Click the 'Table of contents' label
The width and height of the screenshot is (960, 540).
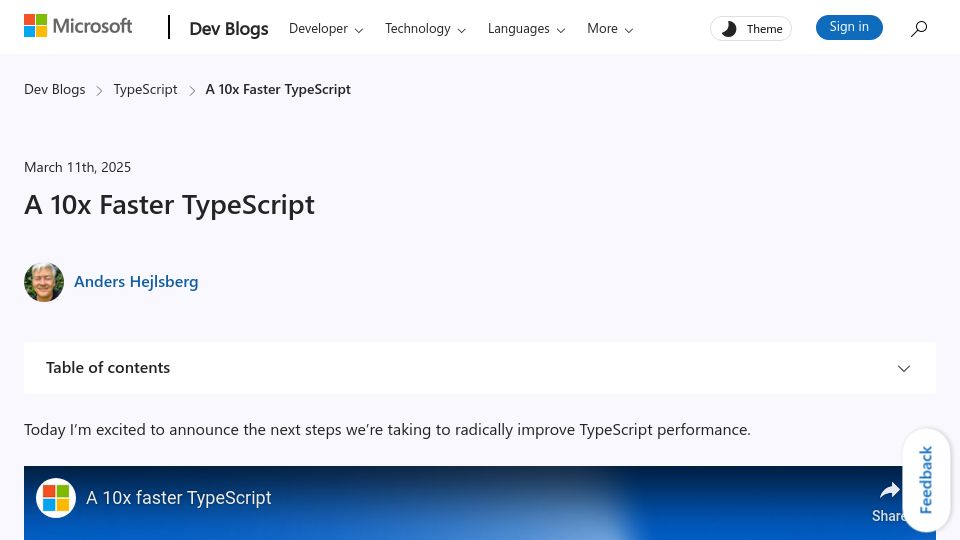coord(108,367)
